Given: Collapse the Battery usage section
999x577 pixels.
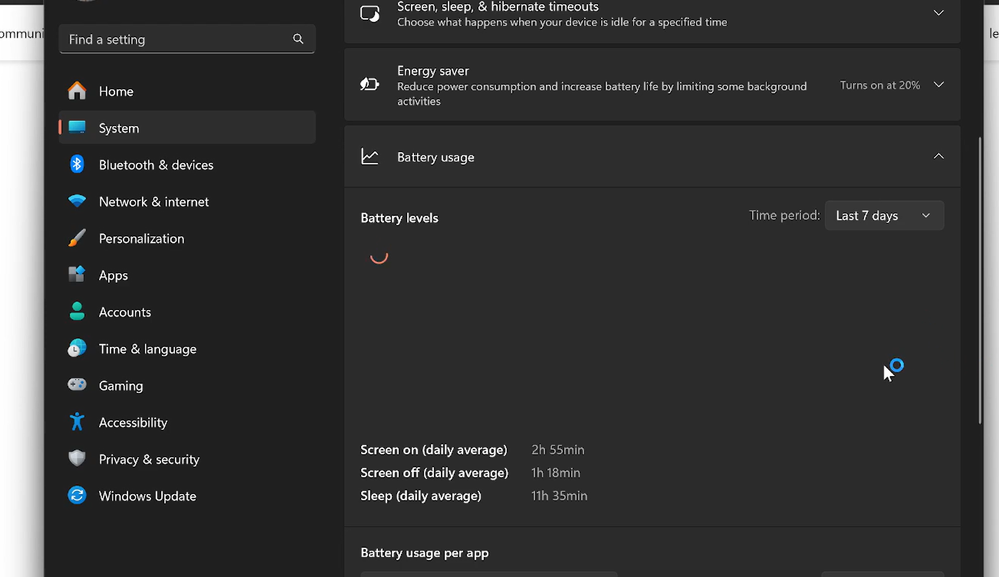Looking at the screenshot, I should coord(938,156).
